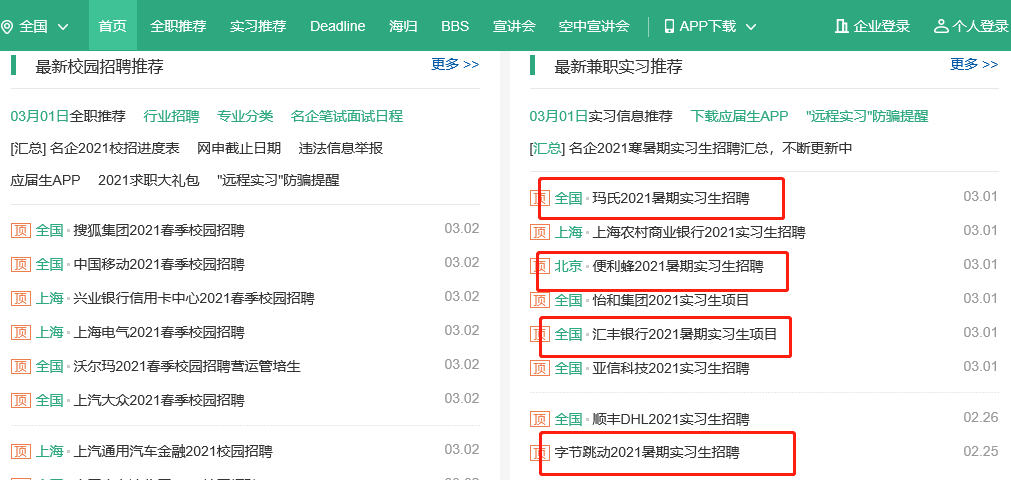Click the 顶 badge beside 玛氏2021暑期实习生招聘
Image resolution: width=1011 pixels, height=480 pixels.
[540, 197]
